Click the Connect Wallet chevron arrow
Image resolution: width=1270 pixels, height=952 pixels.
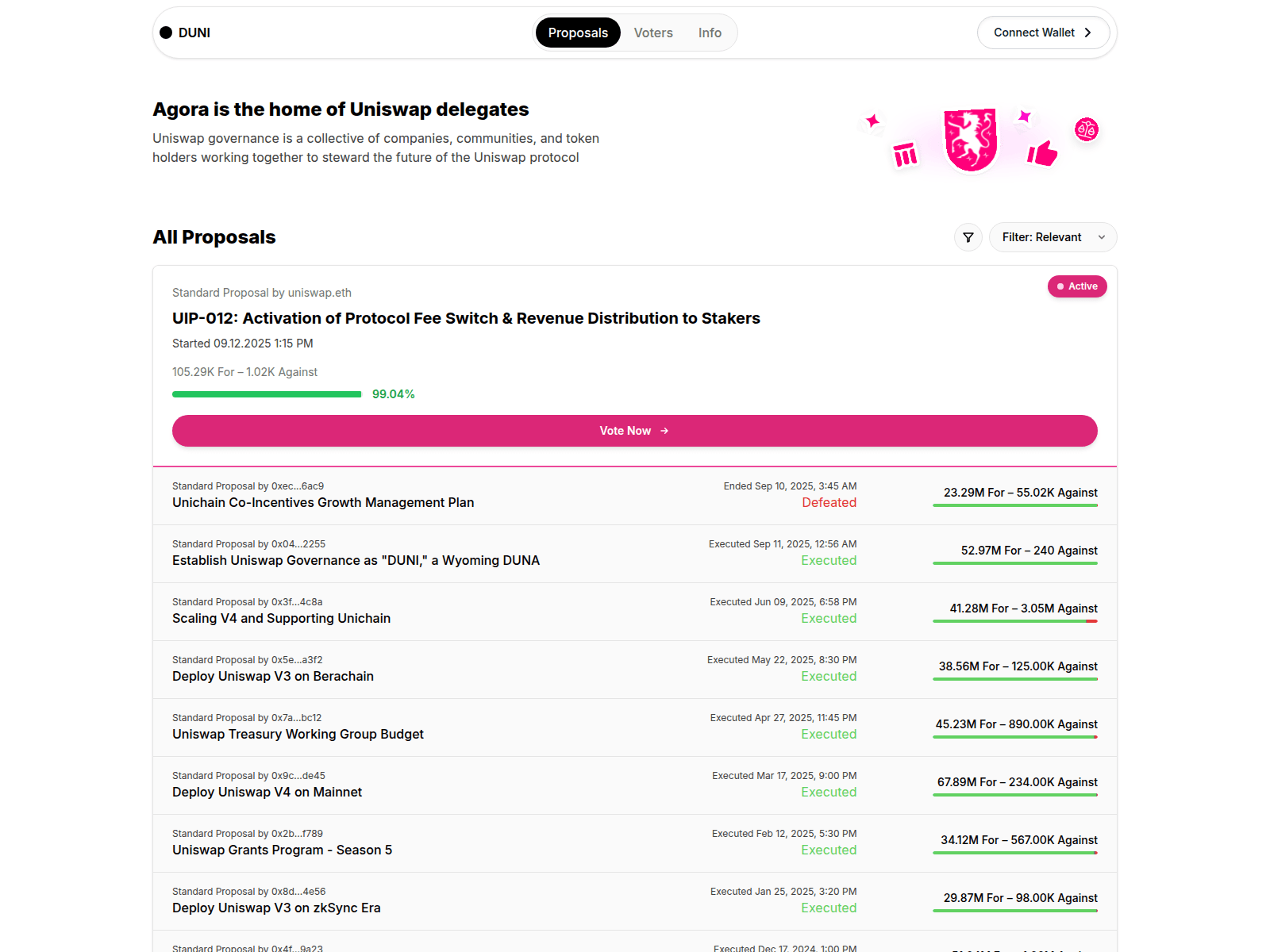click(x=1088, y=33)
